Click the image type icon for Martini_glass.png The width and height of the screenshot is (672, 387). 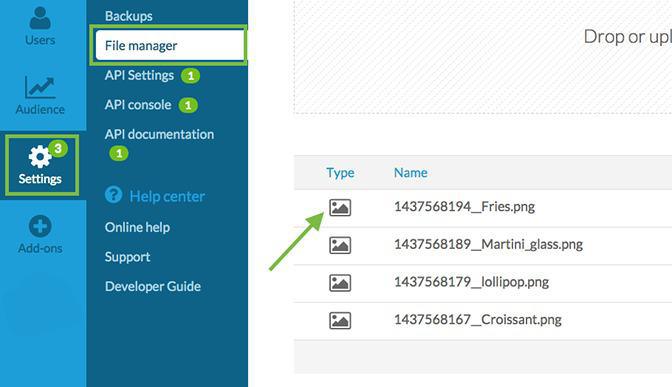(x=340, y=246)
